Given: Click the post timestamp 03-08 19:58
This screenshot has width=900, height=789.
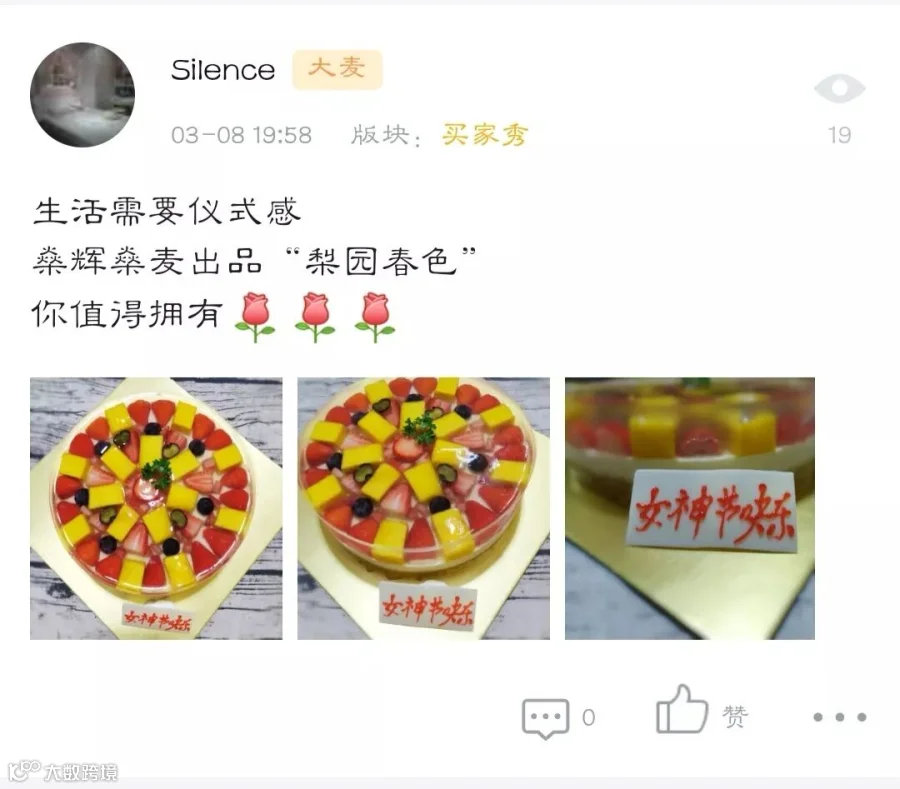Looking at the screenshot, I should pyautogui.click(x=241, y=135).
